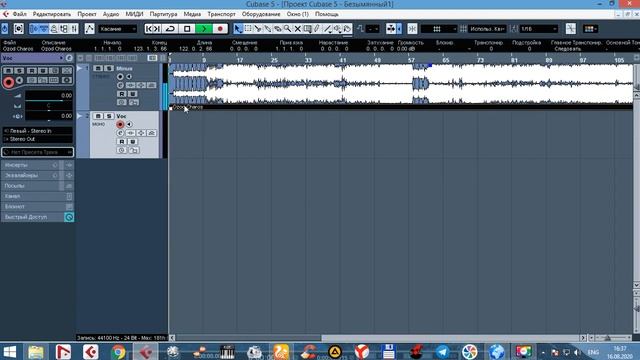Expand Minus track automation lanes
The image size is (640, 360).
(80, 68)
